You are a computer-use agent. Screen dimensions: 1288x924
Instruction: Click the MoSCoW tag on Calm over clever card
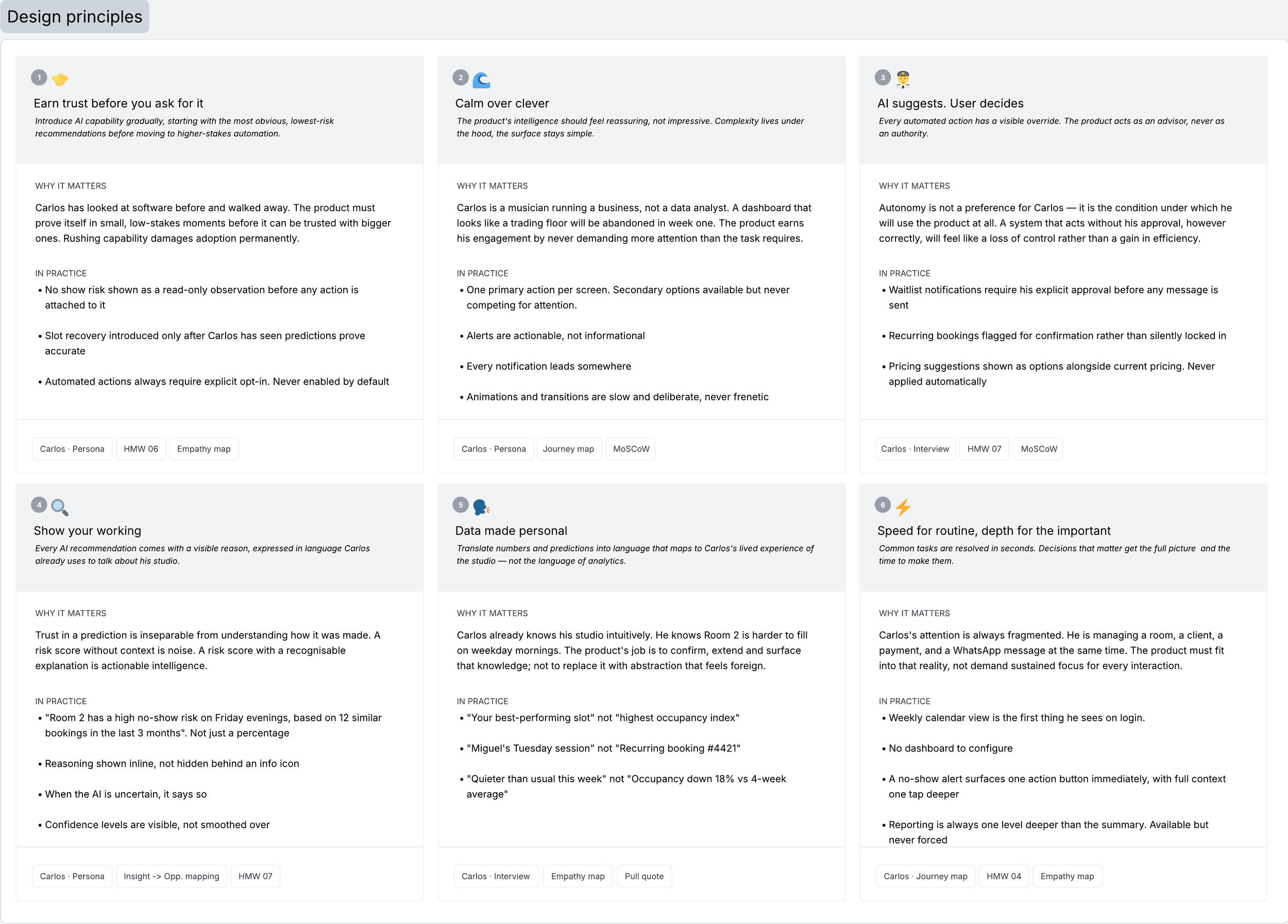pos(631,449)
